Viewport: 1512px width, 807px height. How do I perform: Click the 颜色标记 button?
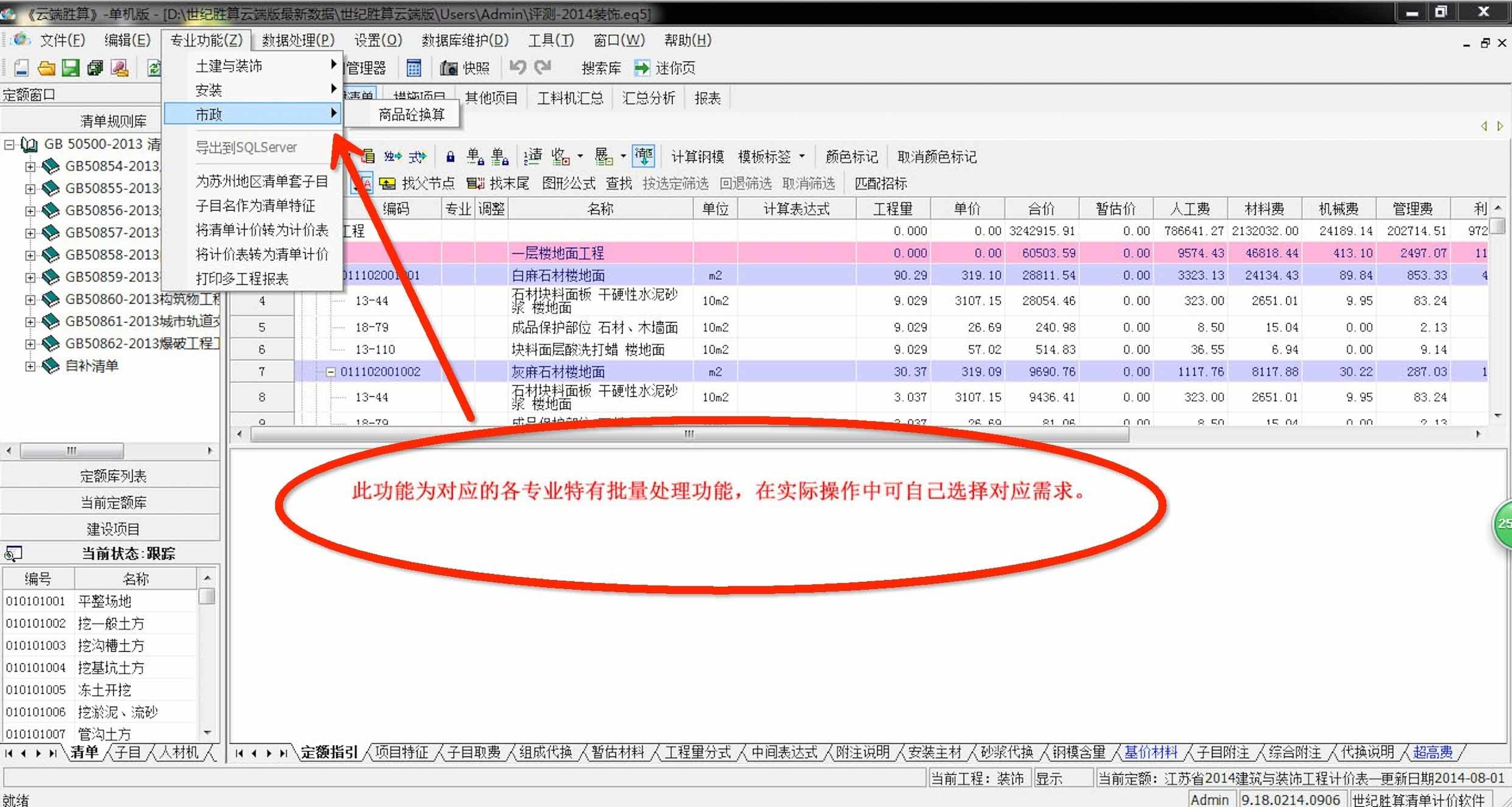tap(852, 157)
